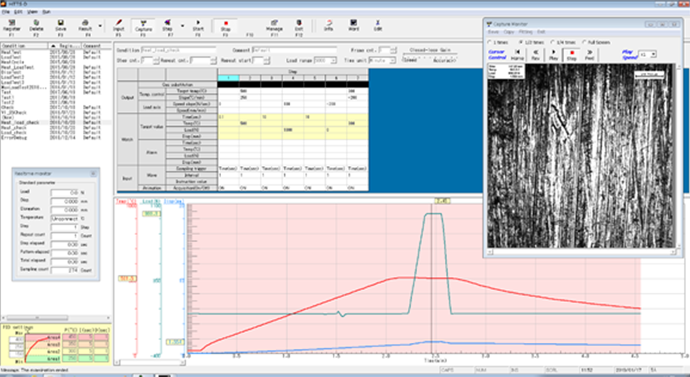Rewind capture with the Rev button
Viewport: 690px width, 377px height.
pyautogui.click(x=536, y=55)
